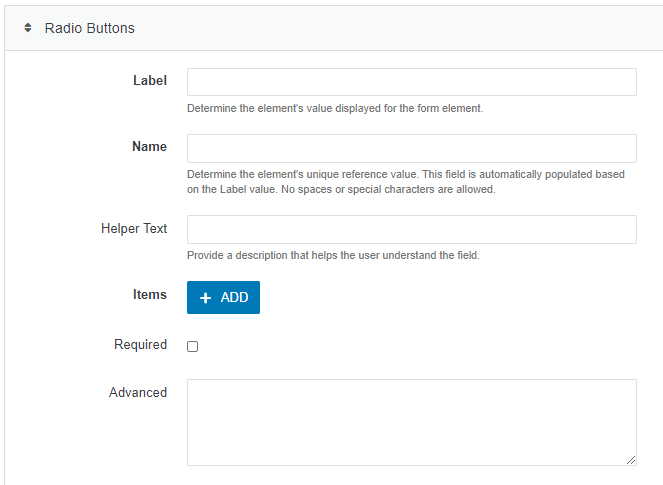This screenshot has width=663, height=485.
Task: Click the Advanced textarea resize handle
Action: tap(631, 460)
